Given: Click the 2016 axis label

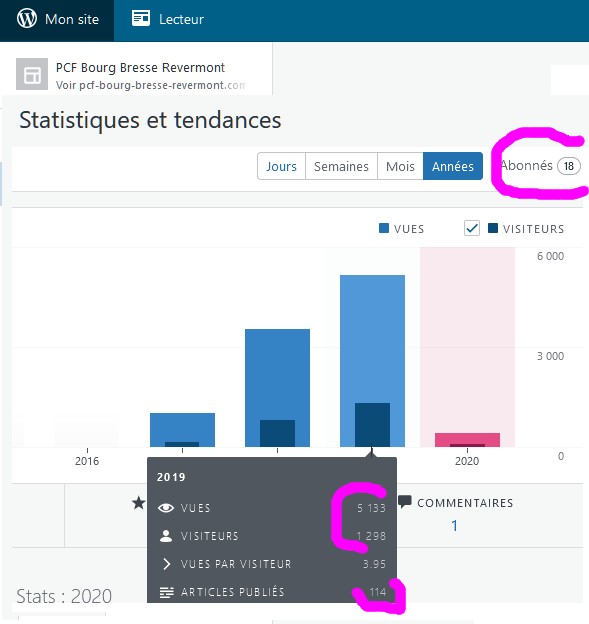Looking at the screenshot, I should [x=87, y=461].
